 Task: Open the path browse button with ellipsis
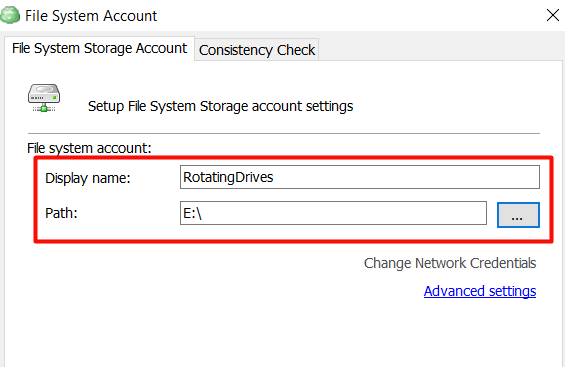(x=518, y=215)
